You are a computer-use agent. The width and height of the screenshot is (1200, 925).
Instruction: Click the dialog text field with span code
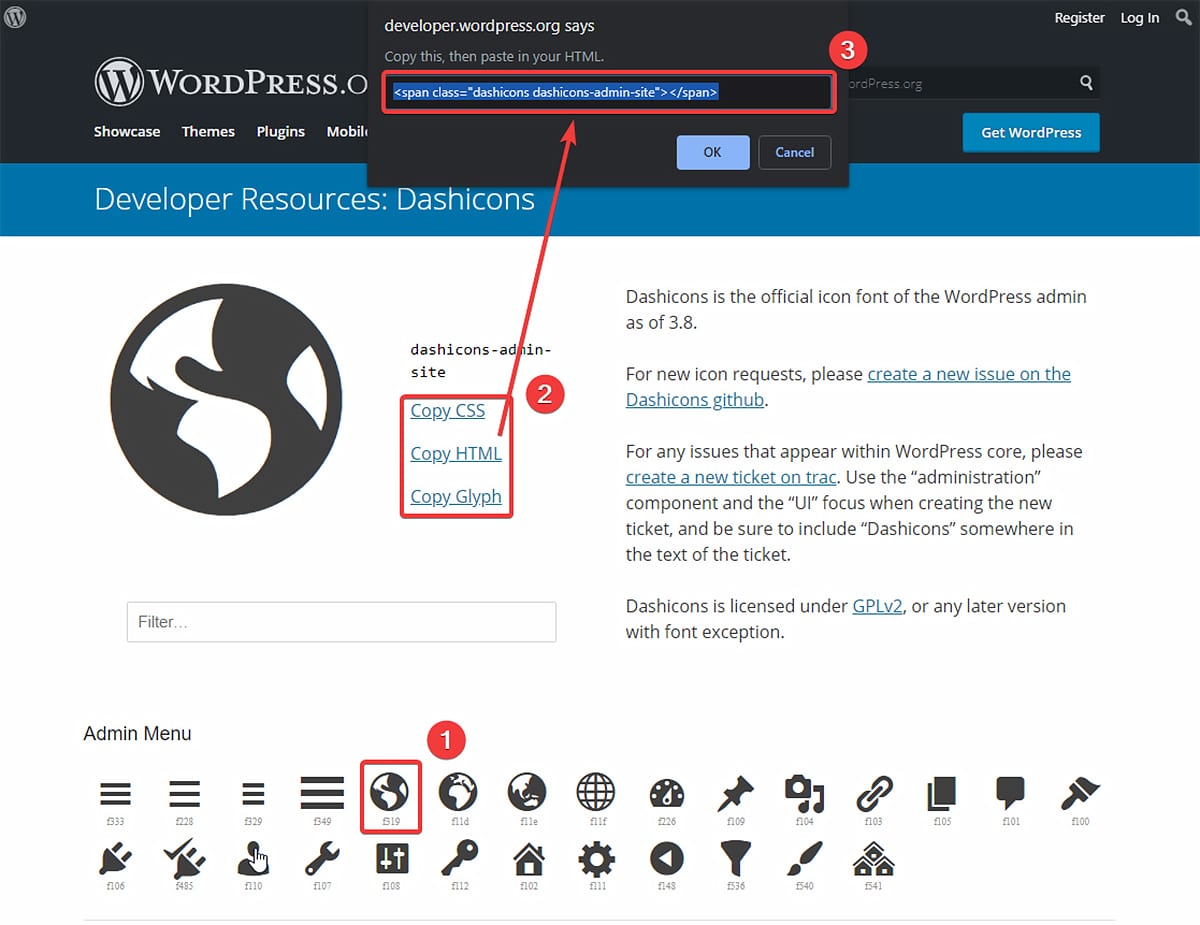coord(607,92)
